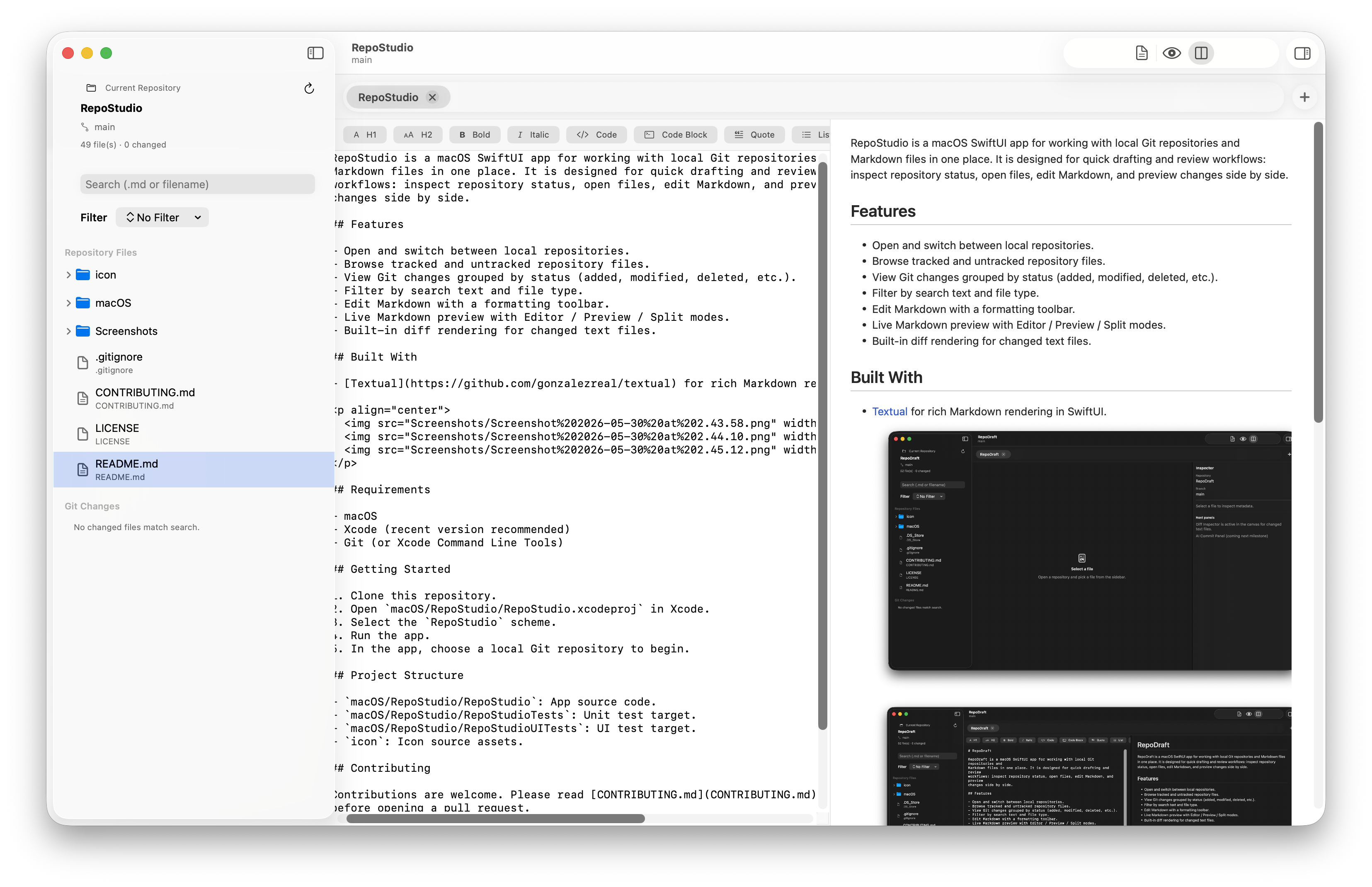Click second screenshot image in preview
The height and width of the screenshot is (887, 1372).
tap(1089, 766)
